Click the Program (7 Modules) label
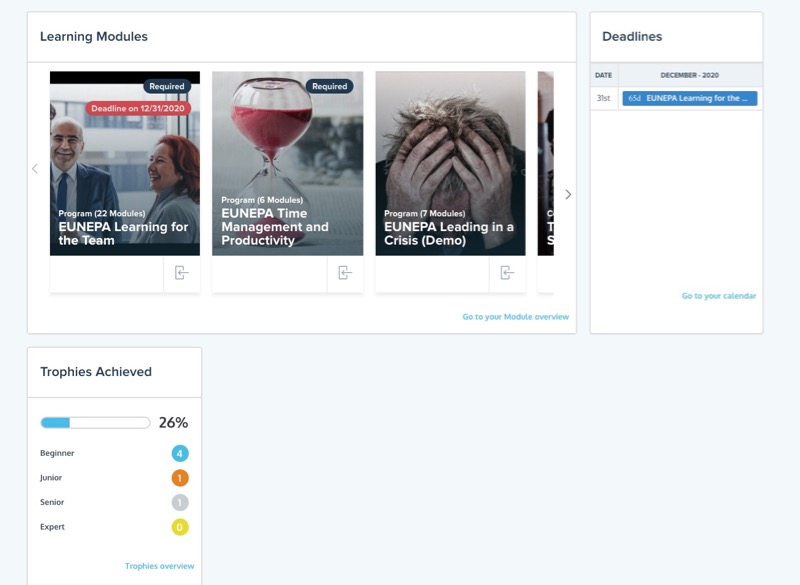The width and height of the screenshot is (800, 585). tap(424, 213)
